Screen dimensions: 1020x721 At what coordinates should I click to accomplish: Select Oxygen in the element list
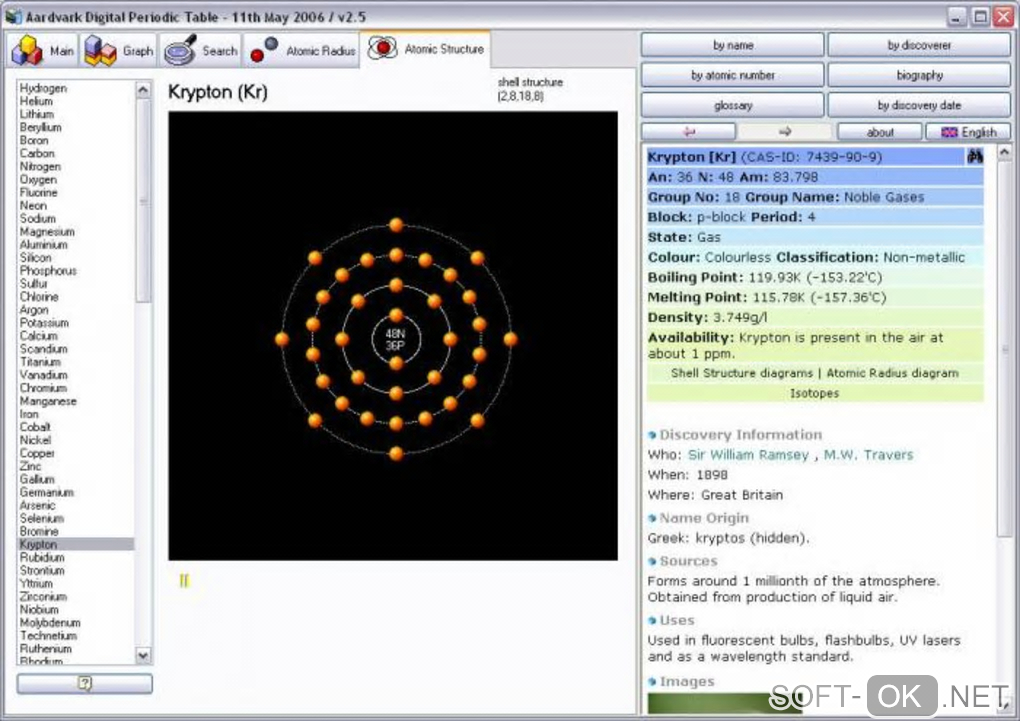tap(75, 179)
